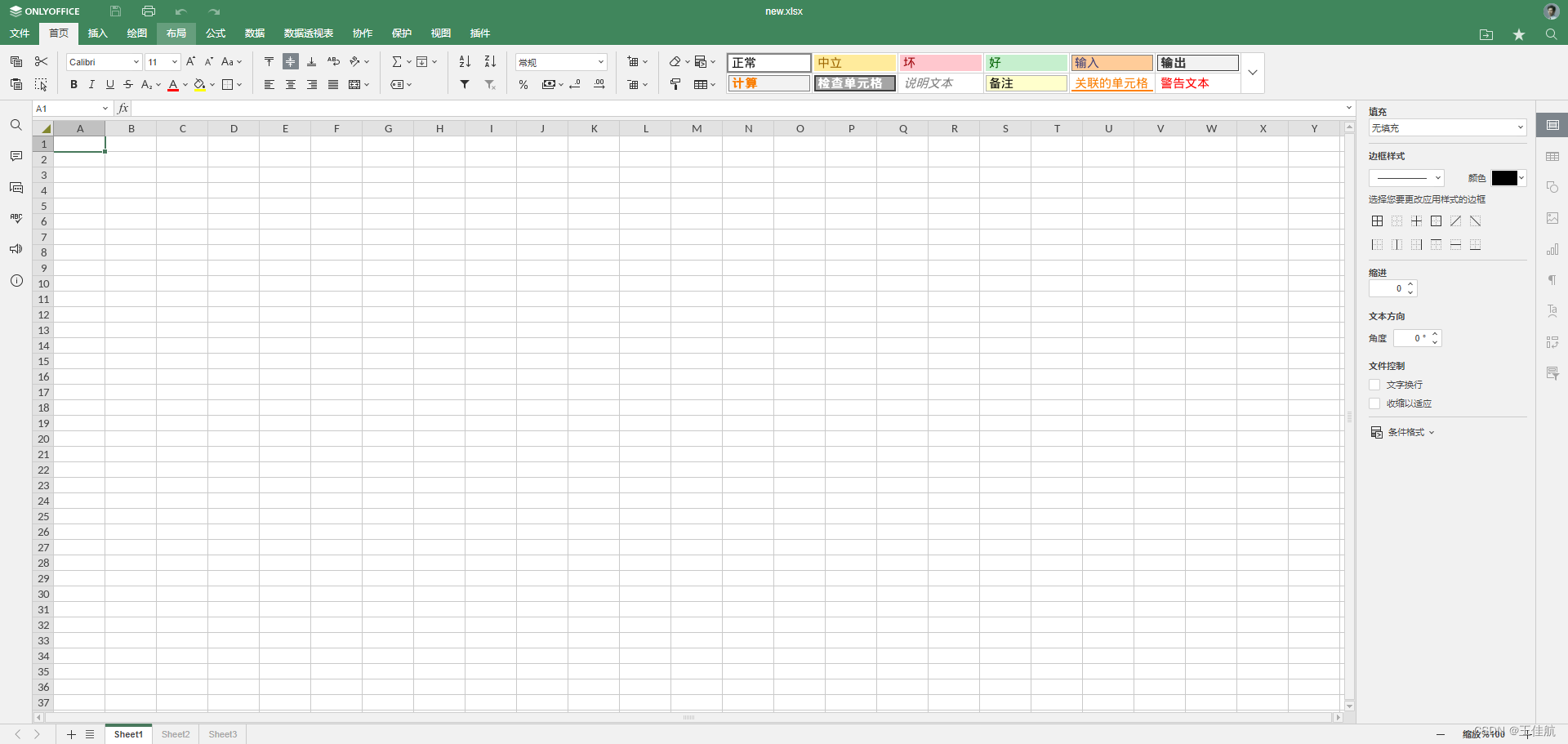Apply the 好 cell style
Screen dimensions: 1568x744
(x=1026, y=63)
